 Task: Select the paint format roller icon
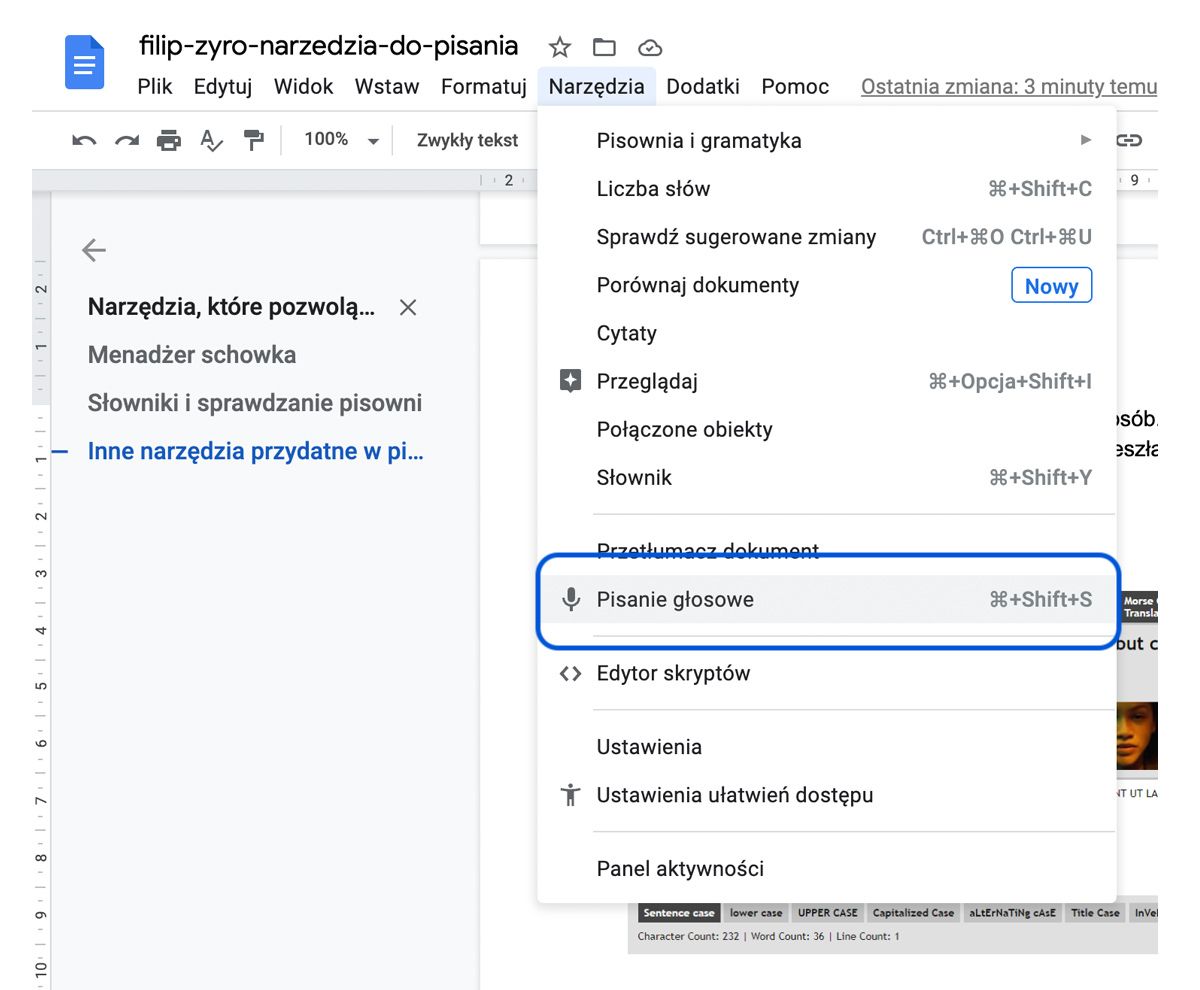point(254,141)
